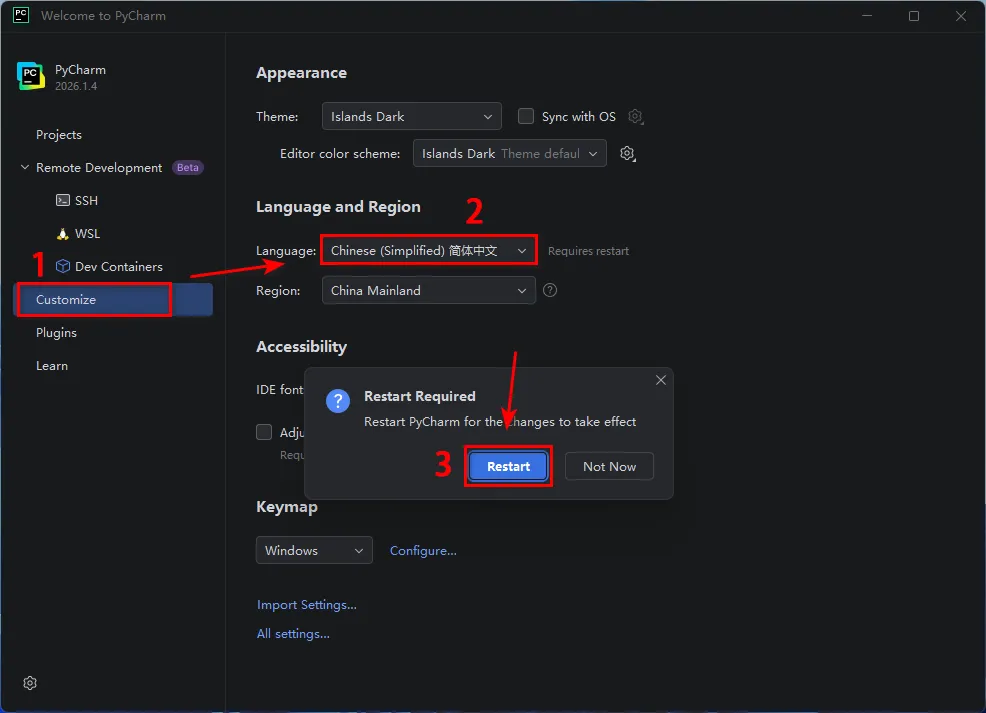Select Remote Development in the sidebar
The width and height of the screenshot is (986, 713).
tap(99, 168)
